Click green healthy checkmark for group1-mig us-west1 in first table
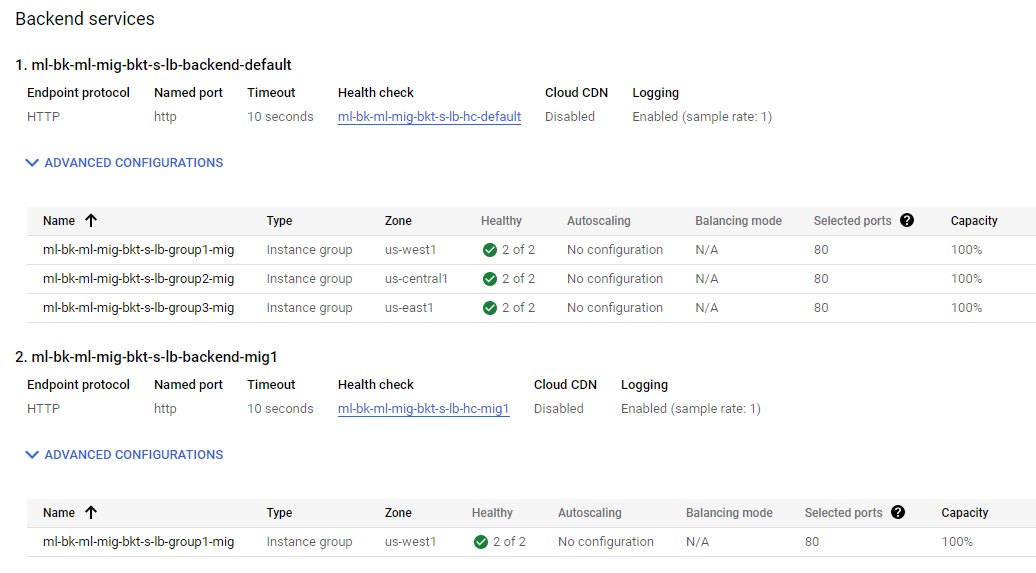 490,250
